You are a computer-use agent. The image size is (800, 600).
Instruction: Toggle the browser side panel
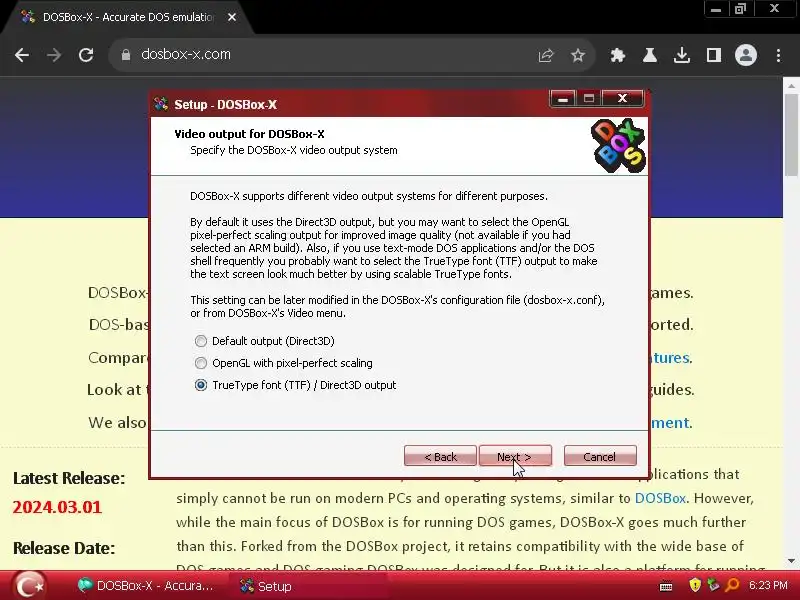pos(714,55)
